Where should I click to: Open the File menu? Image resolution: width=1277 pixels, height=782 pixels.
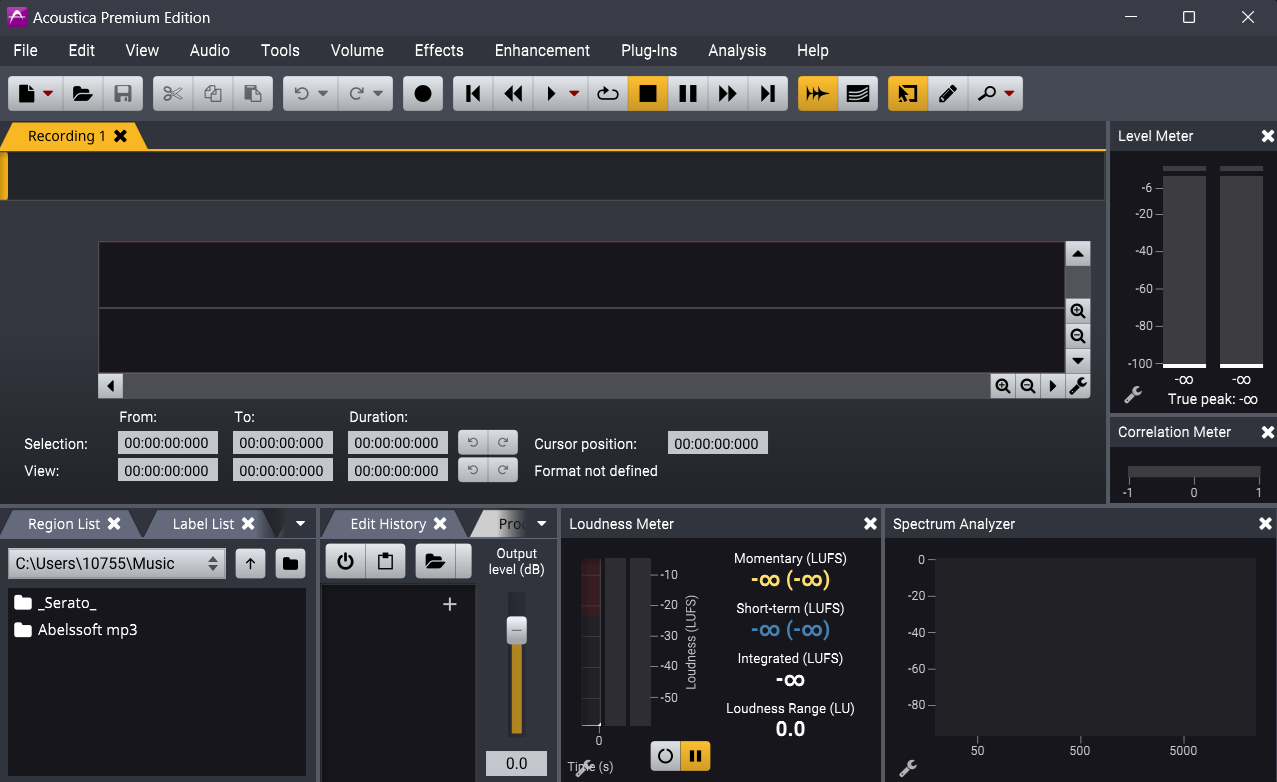(x=26, y=50)
